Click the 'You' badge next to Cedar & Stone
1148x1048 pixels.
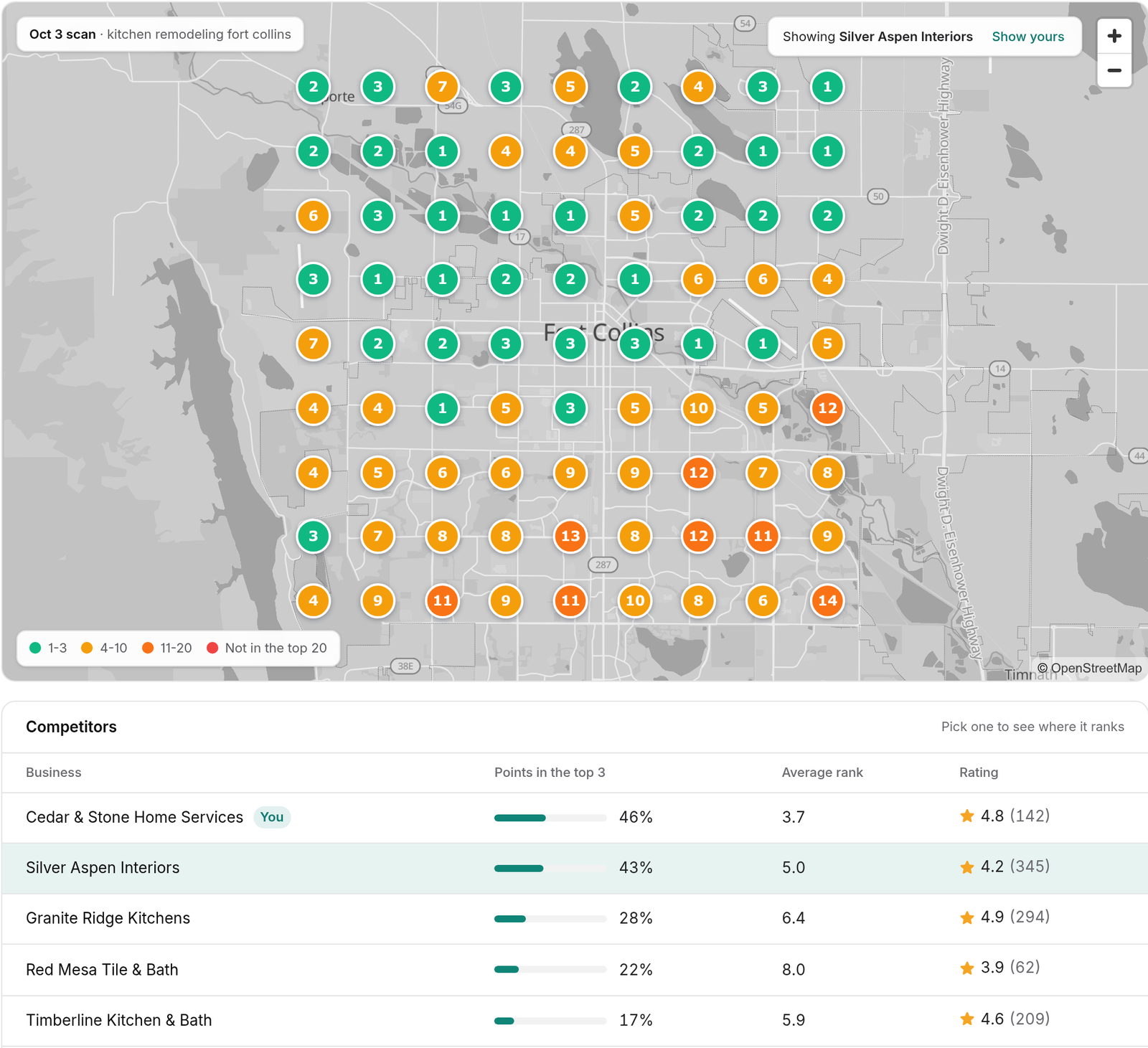[272, 817]
